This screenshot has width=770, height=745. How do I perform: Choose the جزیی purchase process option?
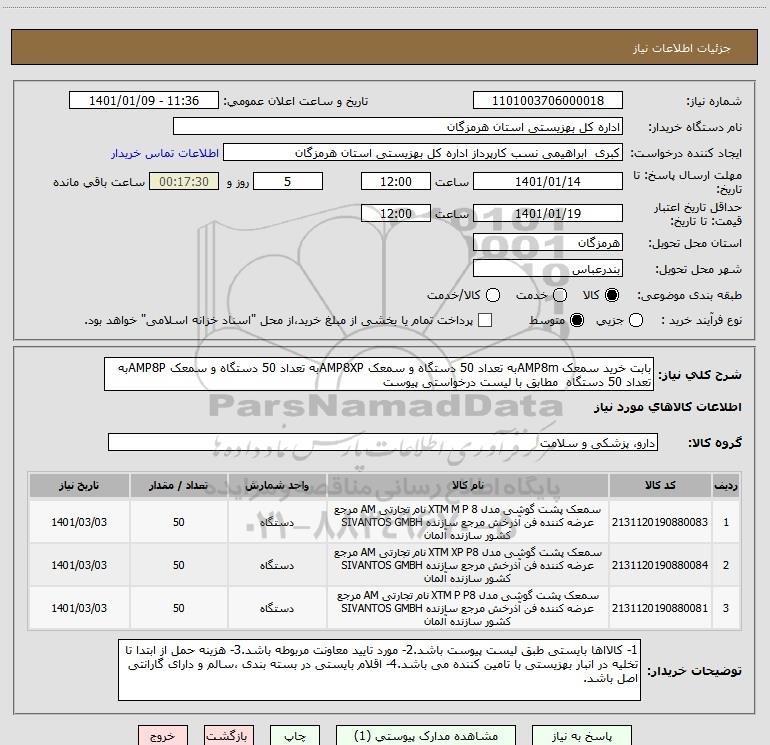tap(636, 320)
